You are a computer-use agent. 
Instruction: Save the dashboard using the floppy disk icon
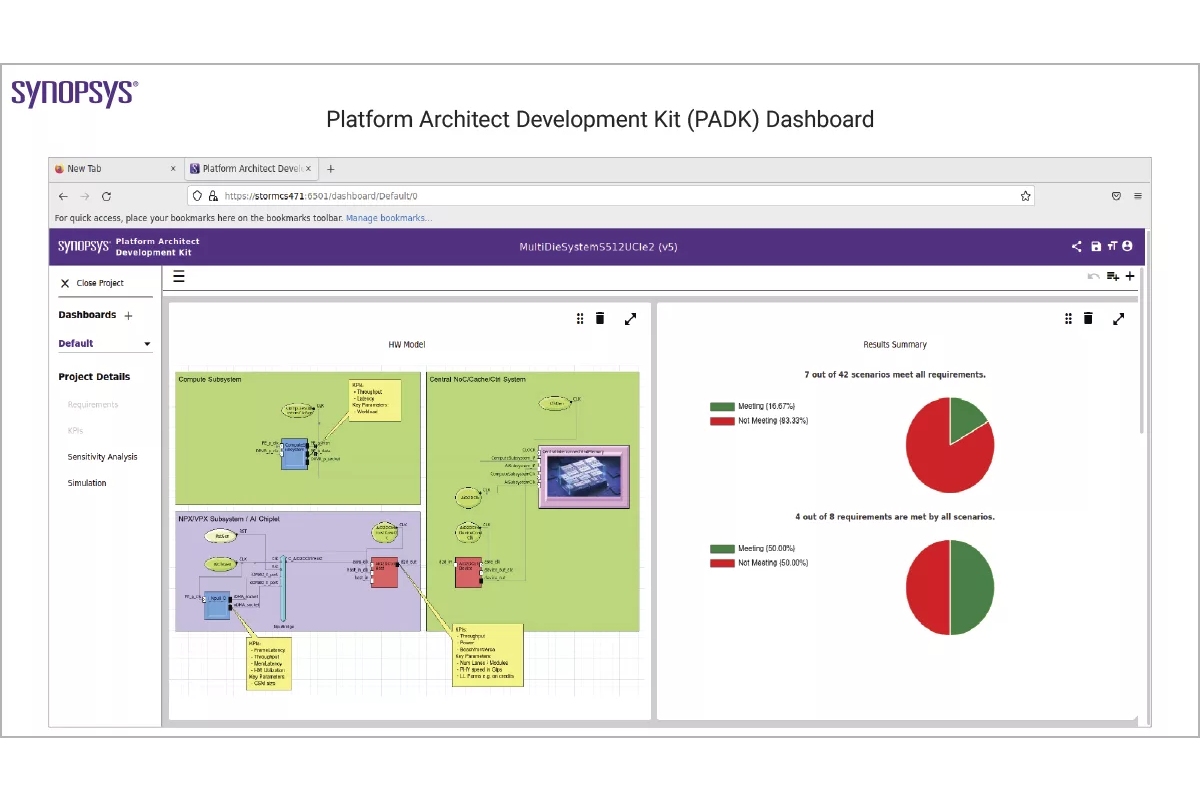1096,246
